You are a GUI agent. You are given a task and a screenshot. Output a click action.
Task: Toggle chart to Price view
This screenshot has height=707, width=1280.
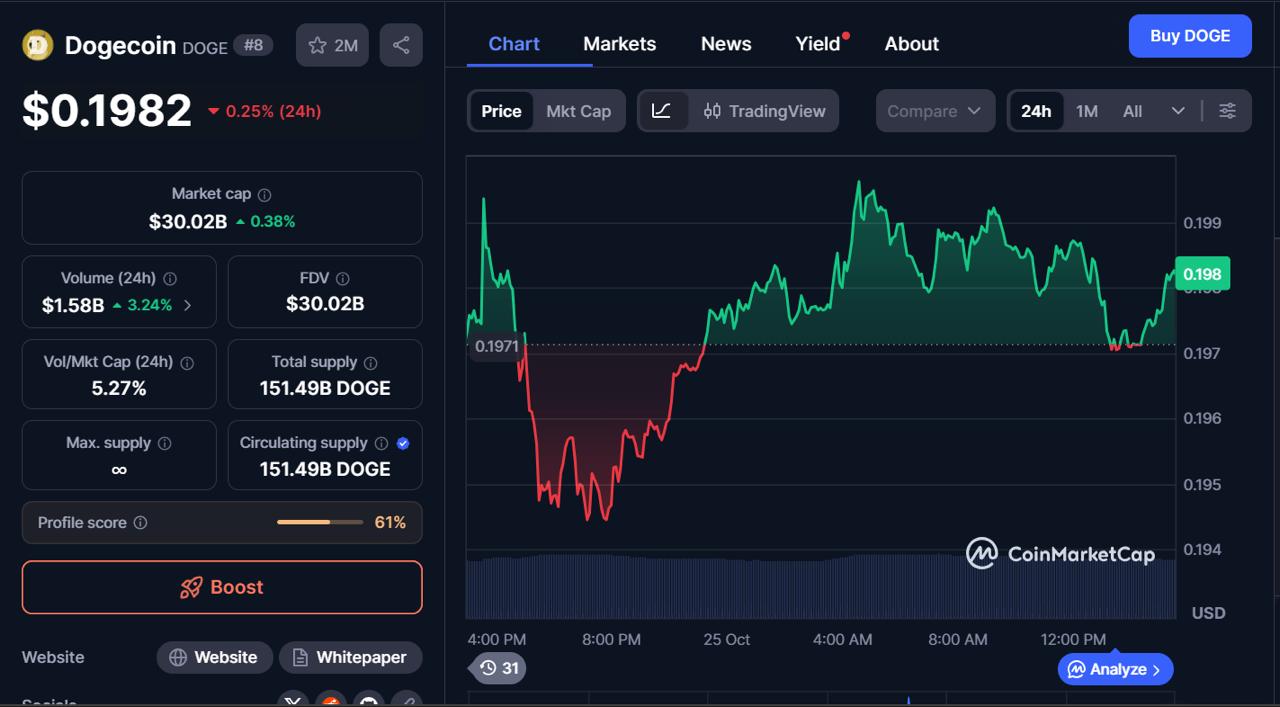[501, 111]
